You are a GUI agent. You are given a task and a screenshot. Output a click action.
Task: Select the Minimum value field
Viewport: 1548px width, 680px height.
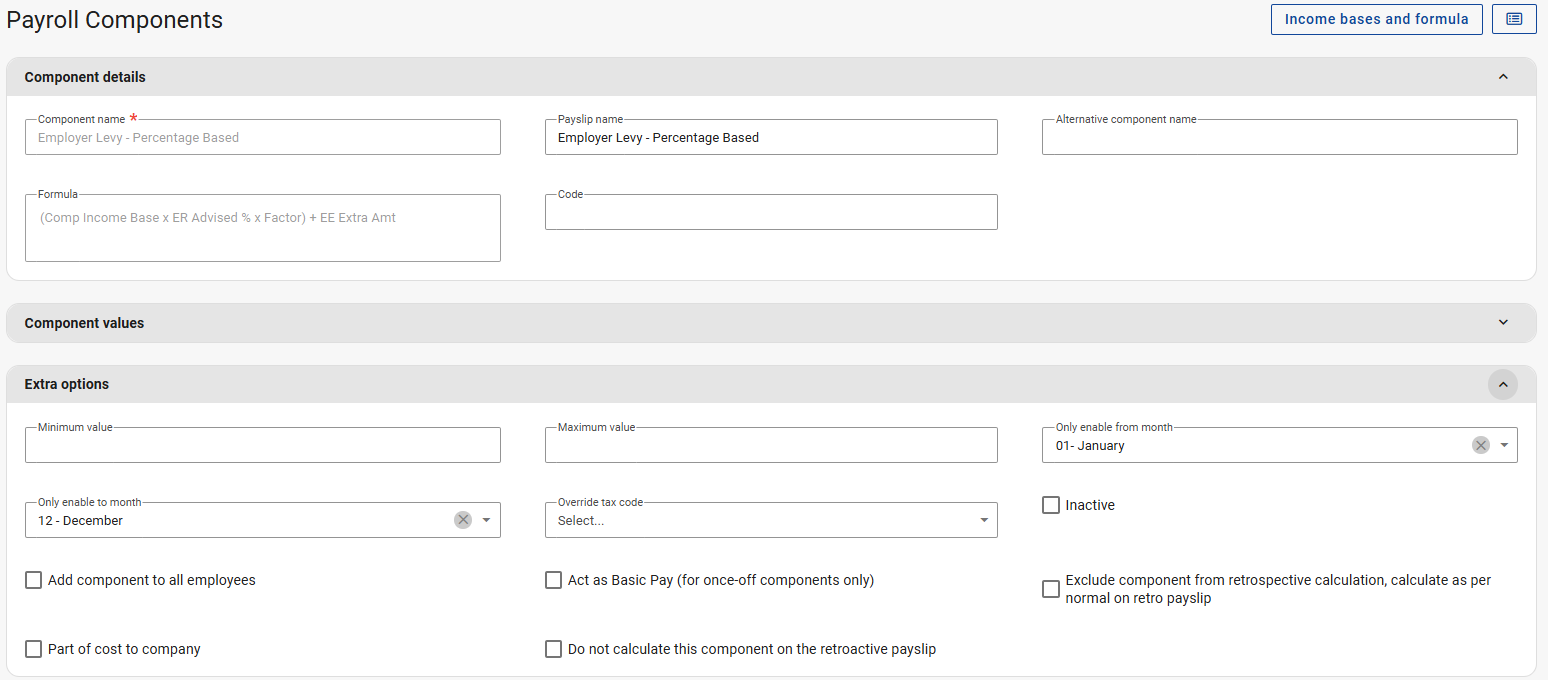[x=262, y=446]
